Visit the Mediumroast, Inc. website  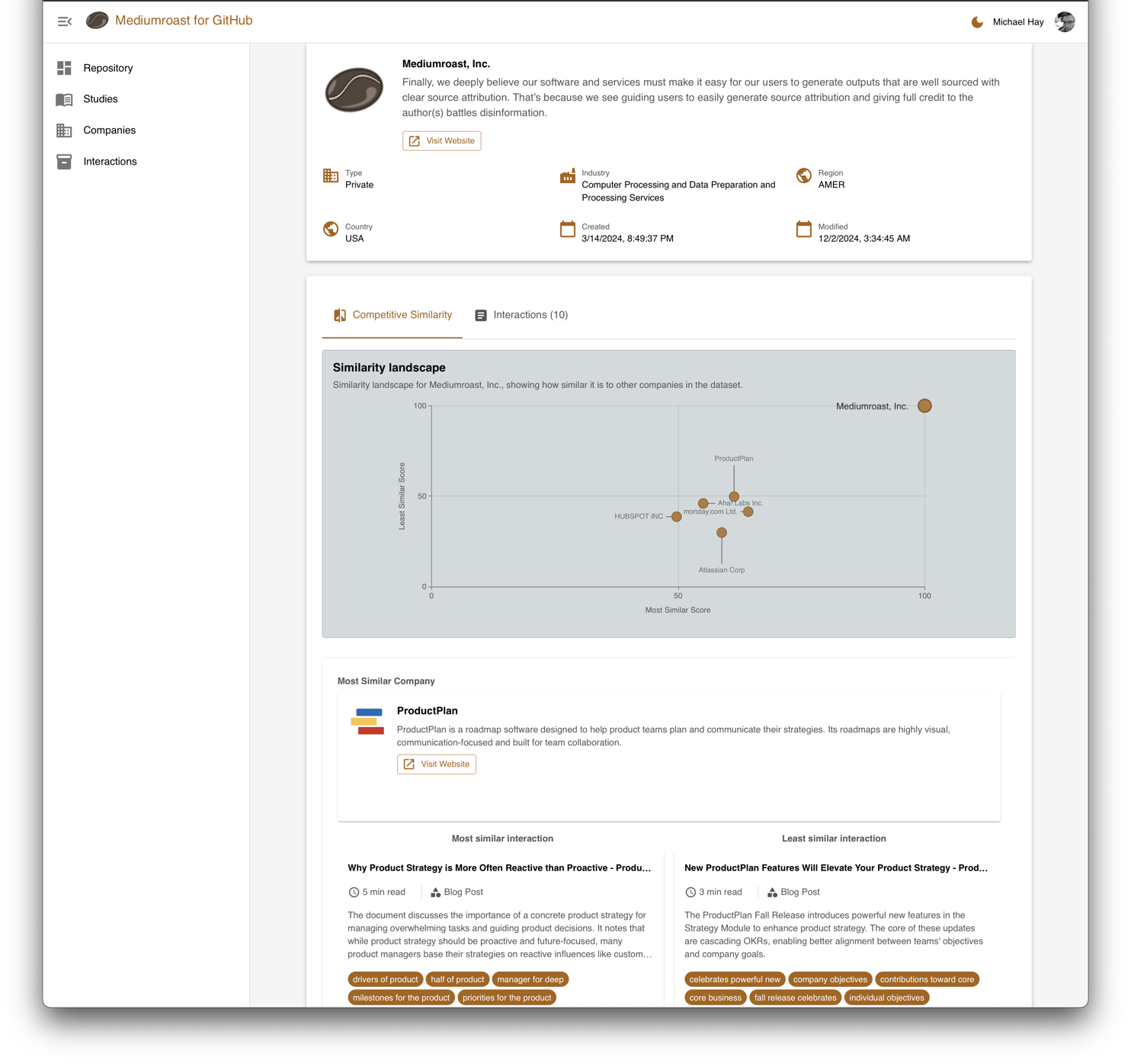(441, 140)
